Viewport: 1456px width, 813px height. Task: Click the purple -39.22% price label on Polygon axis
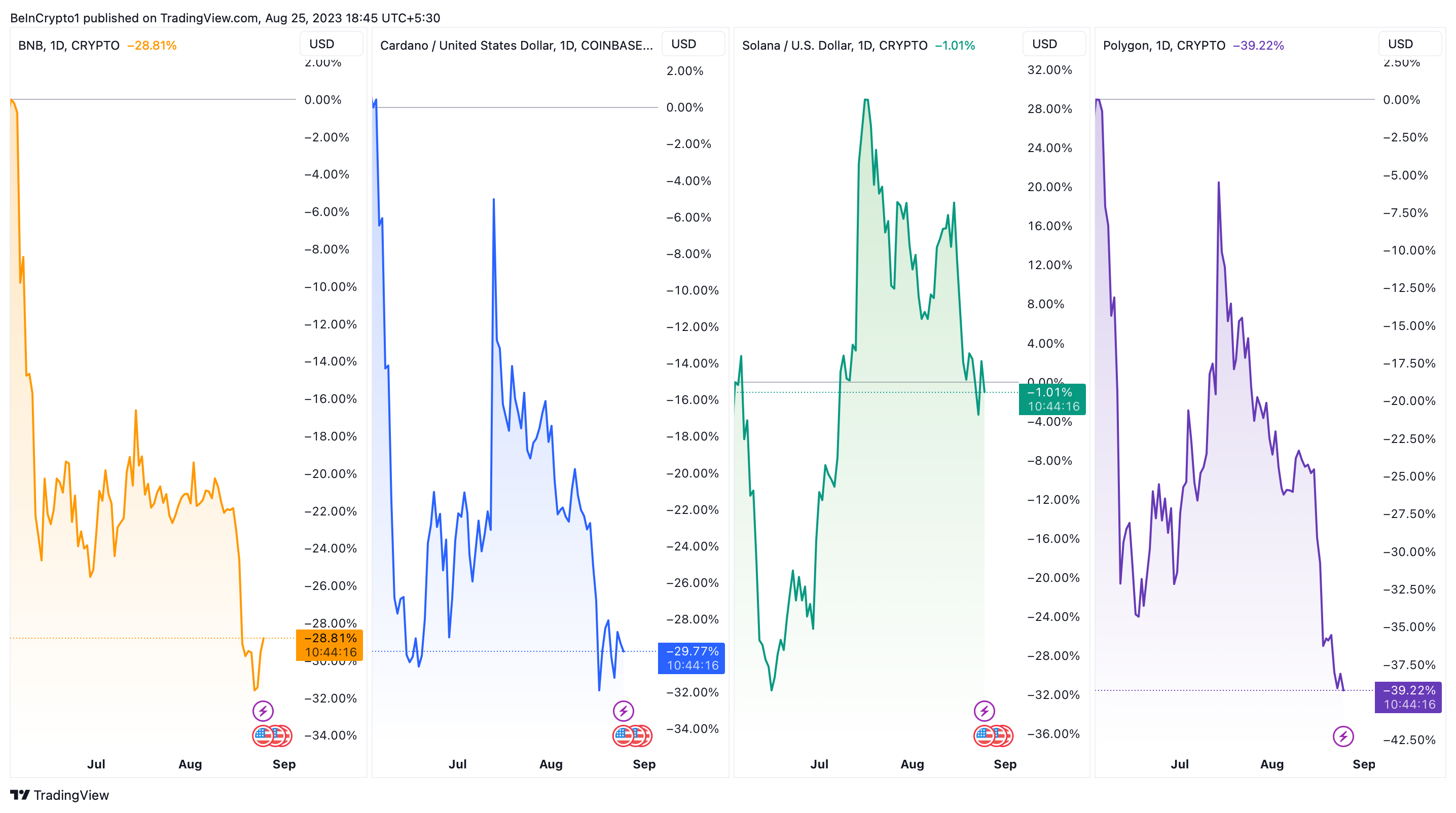click(x=1408, y=696)
